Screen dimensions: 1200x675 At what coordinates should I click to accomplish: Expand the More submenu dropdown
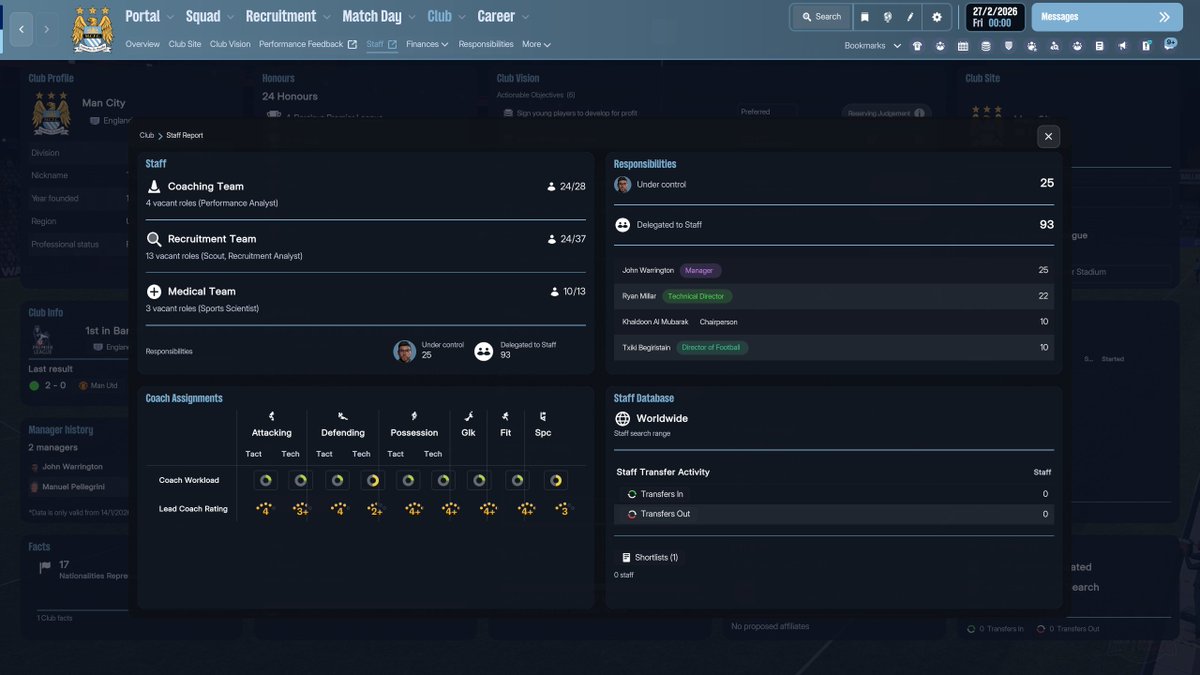point(536,44)
